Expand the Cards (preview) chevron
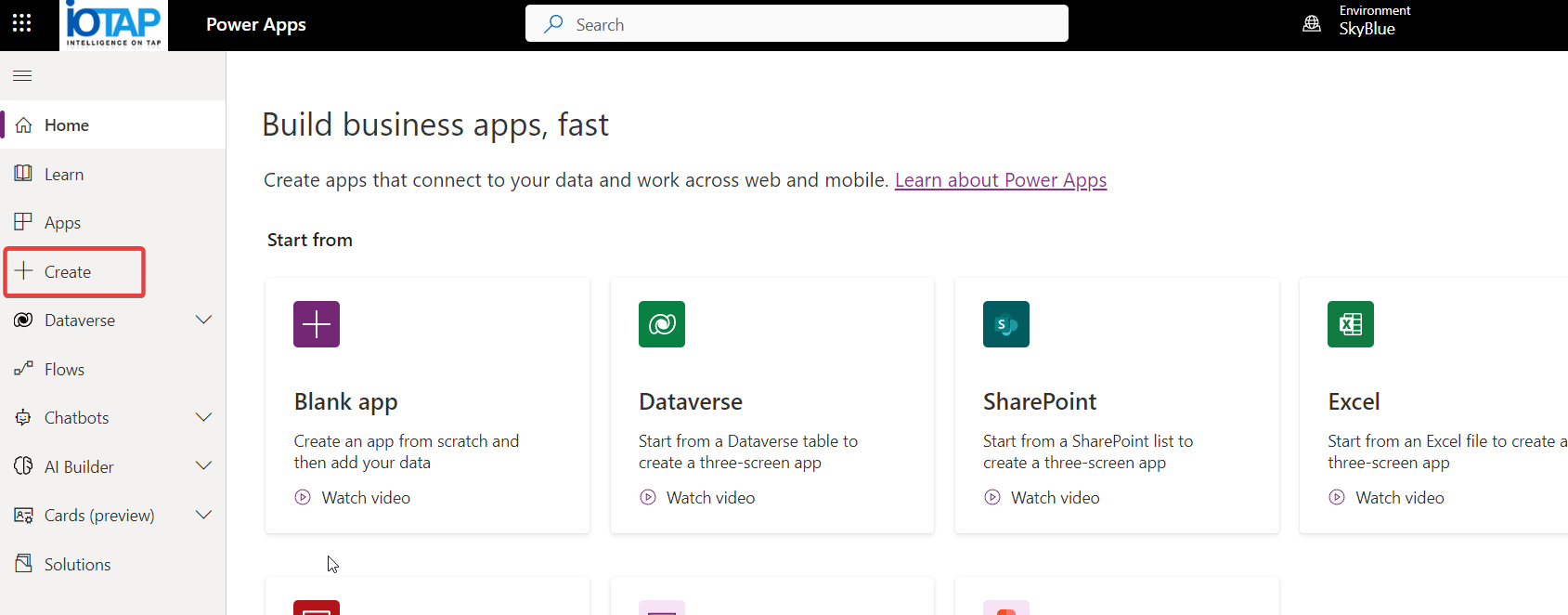This screenshot has width=1568, height=615. click(204, 515)
